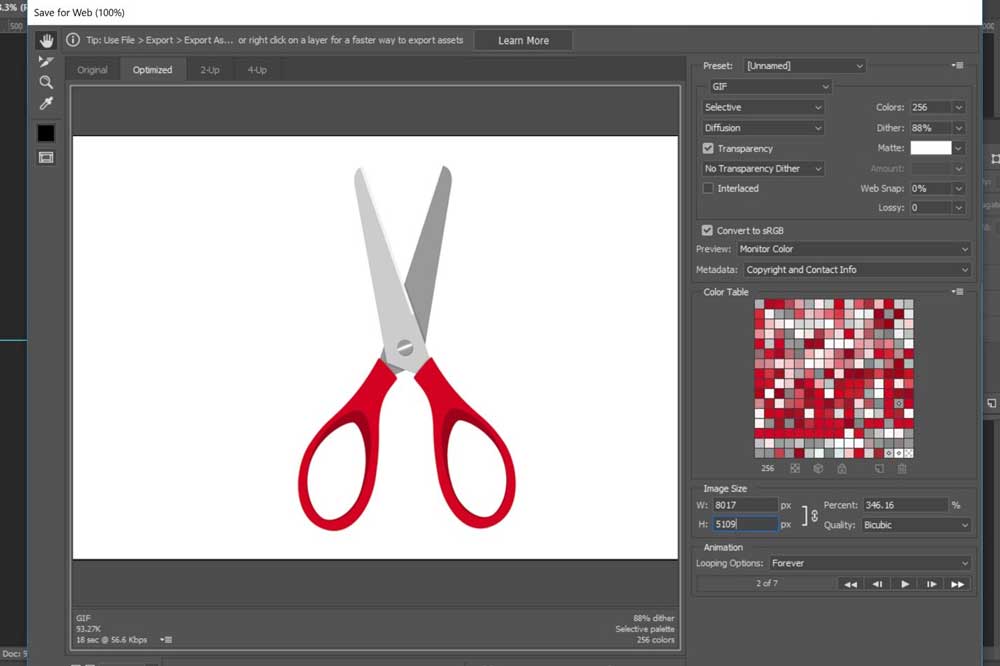Toggle constrain proportions link icon
The width and height of the screenshot is (1000, 666).
[x=814, y=515]
